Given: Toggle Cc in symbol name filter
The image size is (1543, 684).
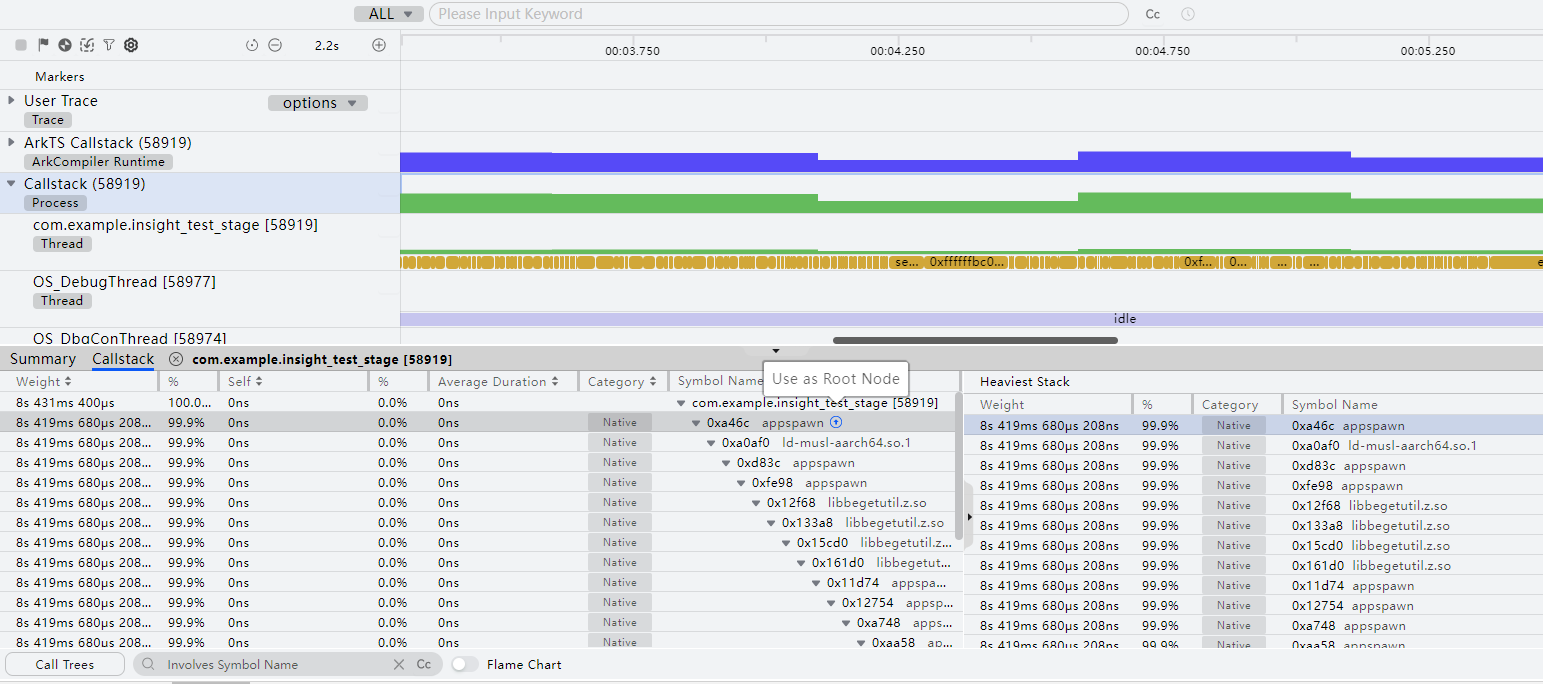Looking at the screenshot, I should [x=424, y=664].
